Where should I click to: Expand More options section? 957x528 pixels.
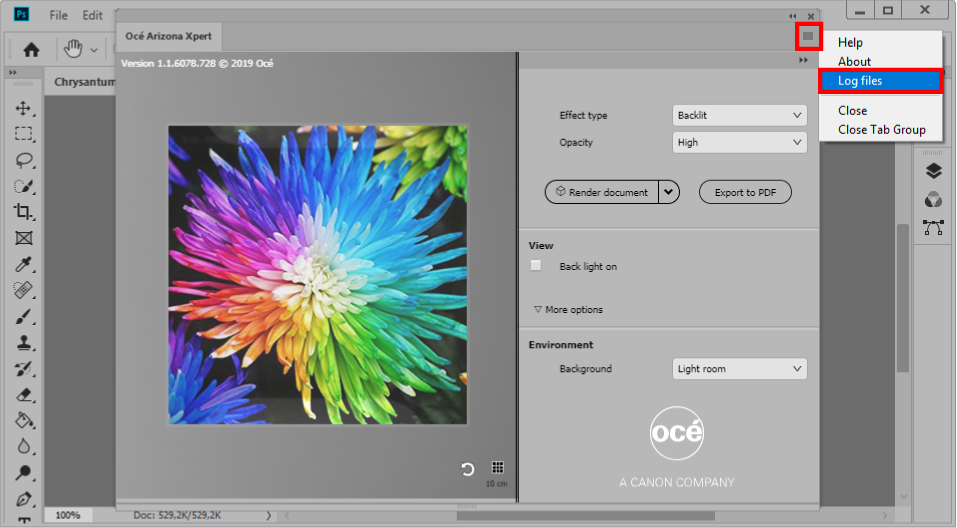click(568, 310)
